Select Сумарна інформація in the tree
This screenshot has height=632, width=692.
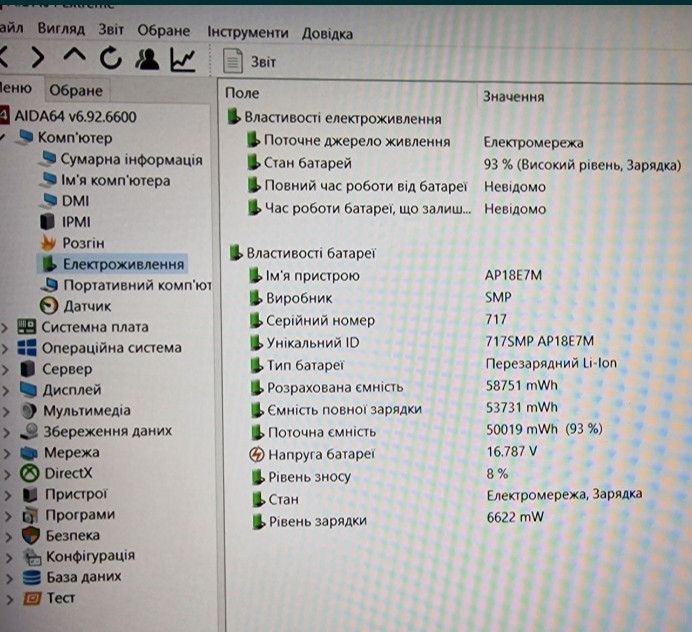[x=131, y=159]
